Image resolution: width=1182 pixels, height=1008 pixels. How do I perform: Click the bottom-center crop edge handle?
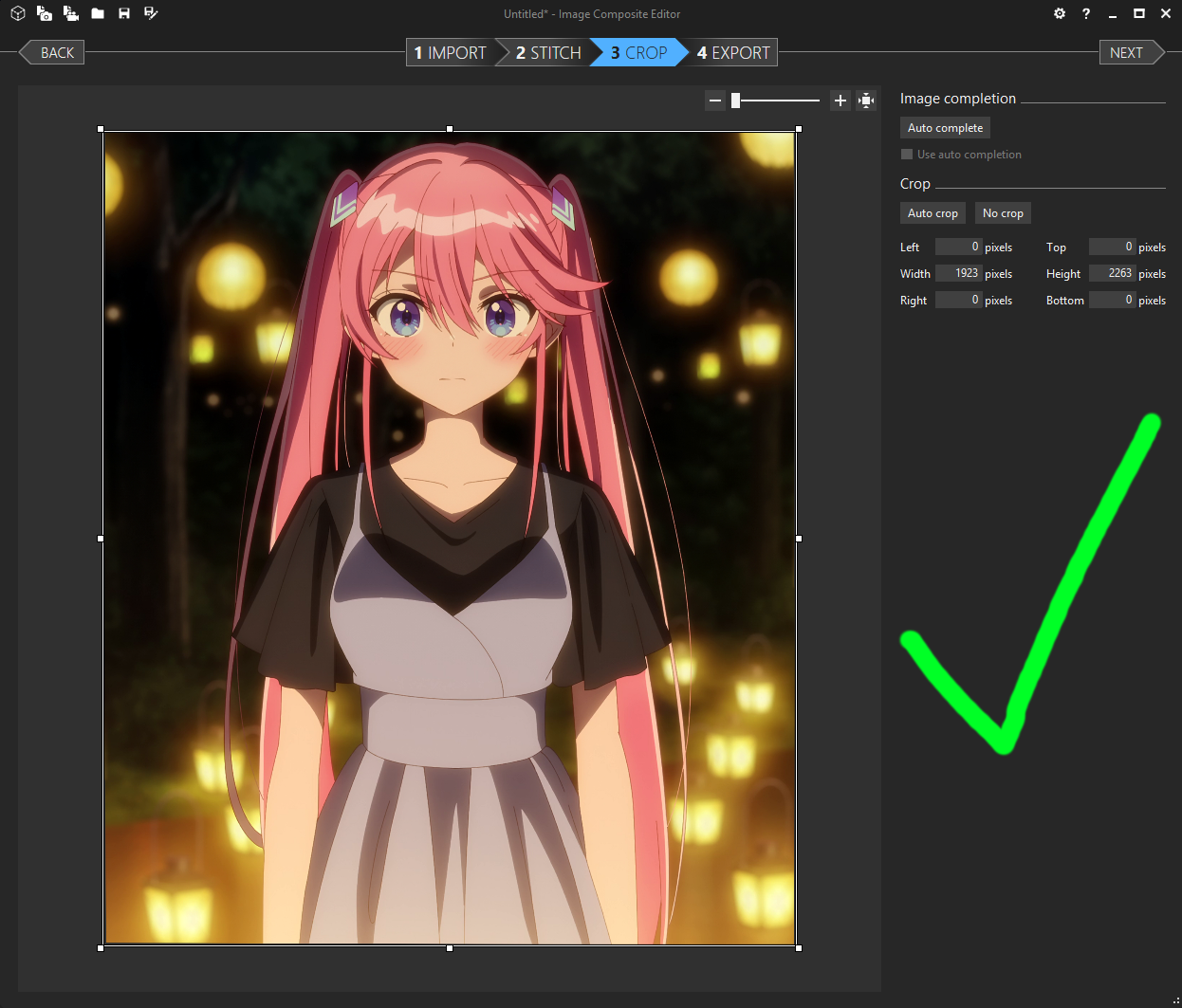[450, 948]
